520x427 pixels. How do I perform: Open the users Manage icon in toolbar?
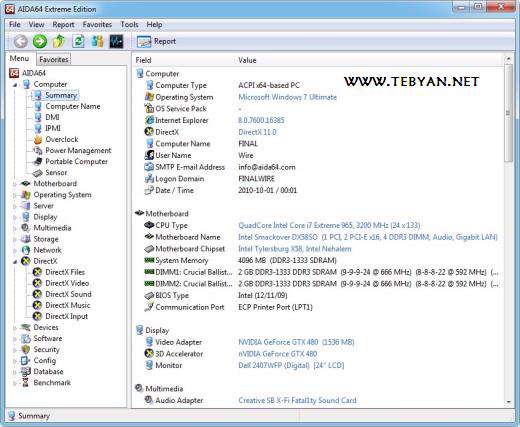98,41
